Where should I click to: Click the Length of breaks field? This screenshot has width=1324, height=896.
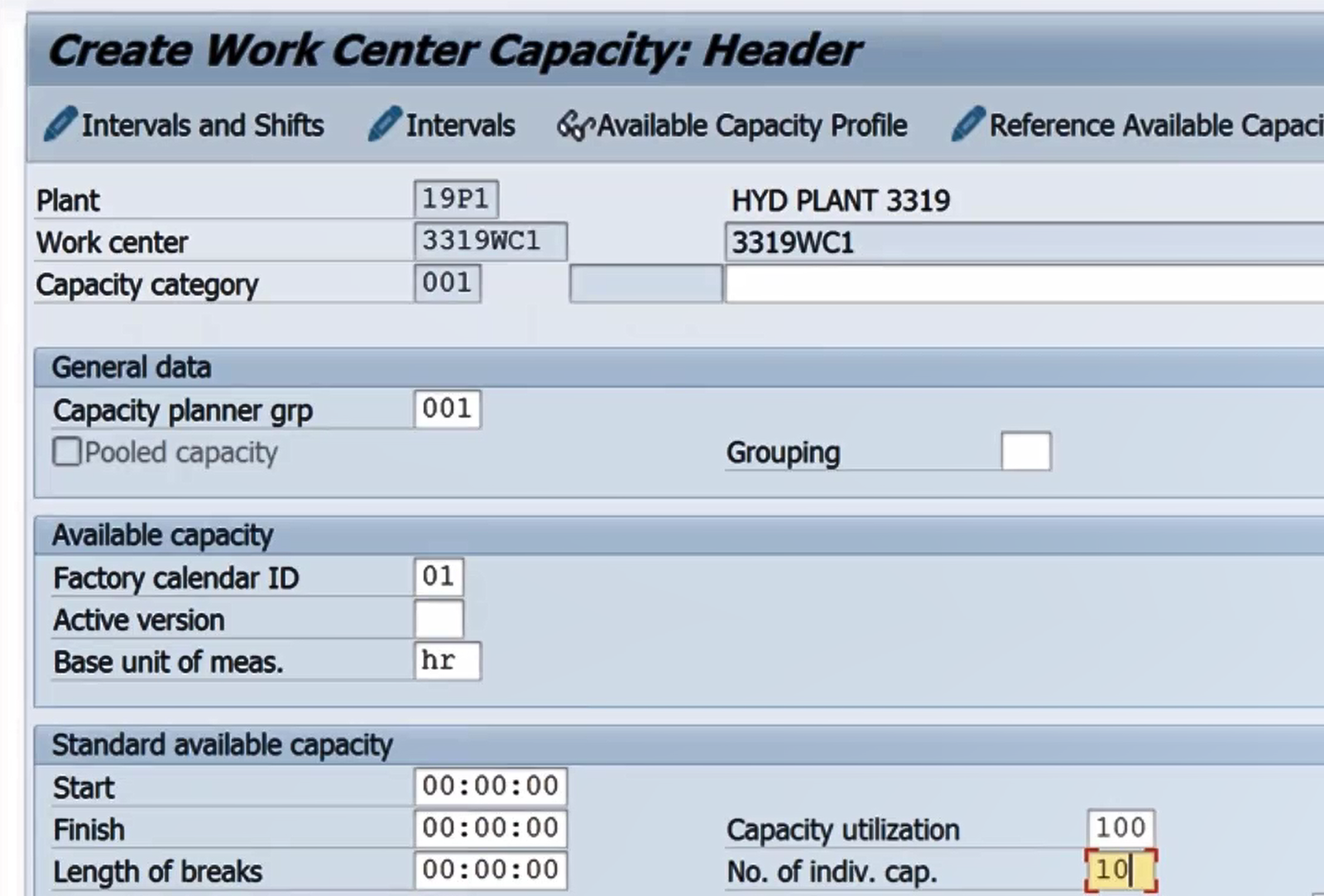click(490, 870)
